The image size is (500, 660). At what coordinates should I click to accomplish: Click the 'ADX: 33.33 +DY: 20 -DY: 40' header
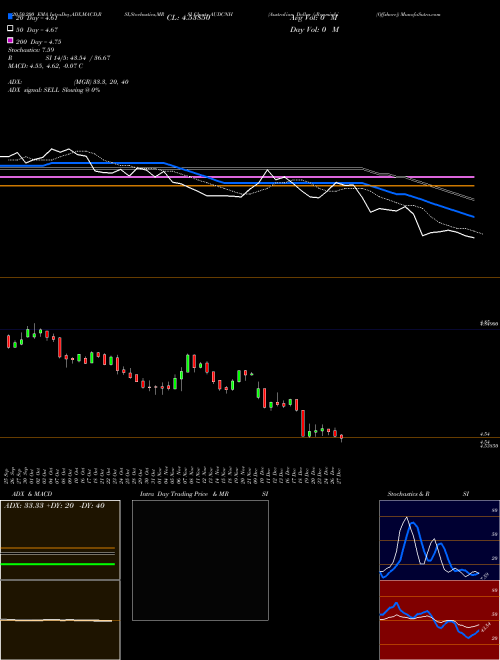click(x=54, y=505)
